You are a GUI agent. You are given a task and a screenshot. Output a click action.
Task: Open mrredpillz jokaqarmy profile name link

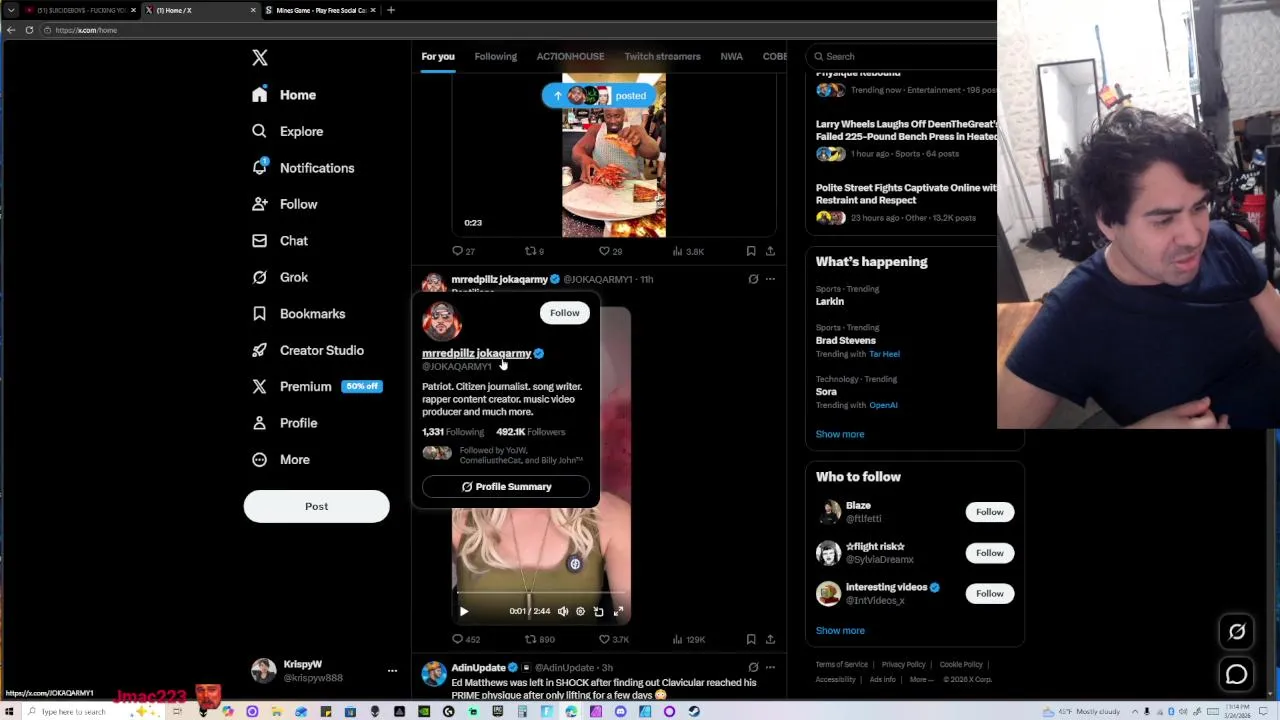point(476,353)
